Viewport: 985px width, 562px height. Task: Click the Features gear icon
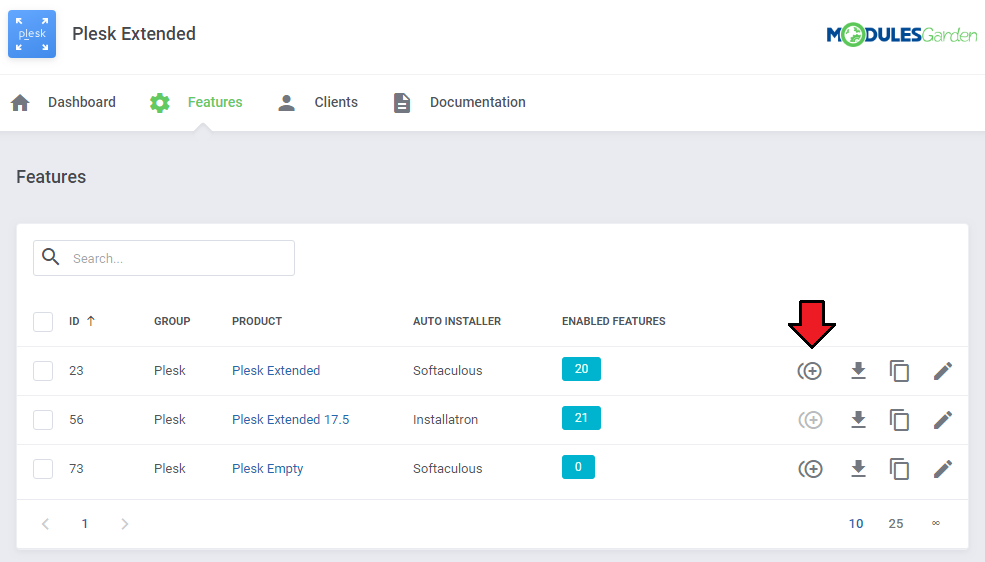point(160,102)
